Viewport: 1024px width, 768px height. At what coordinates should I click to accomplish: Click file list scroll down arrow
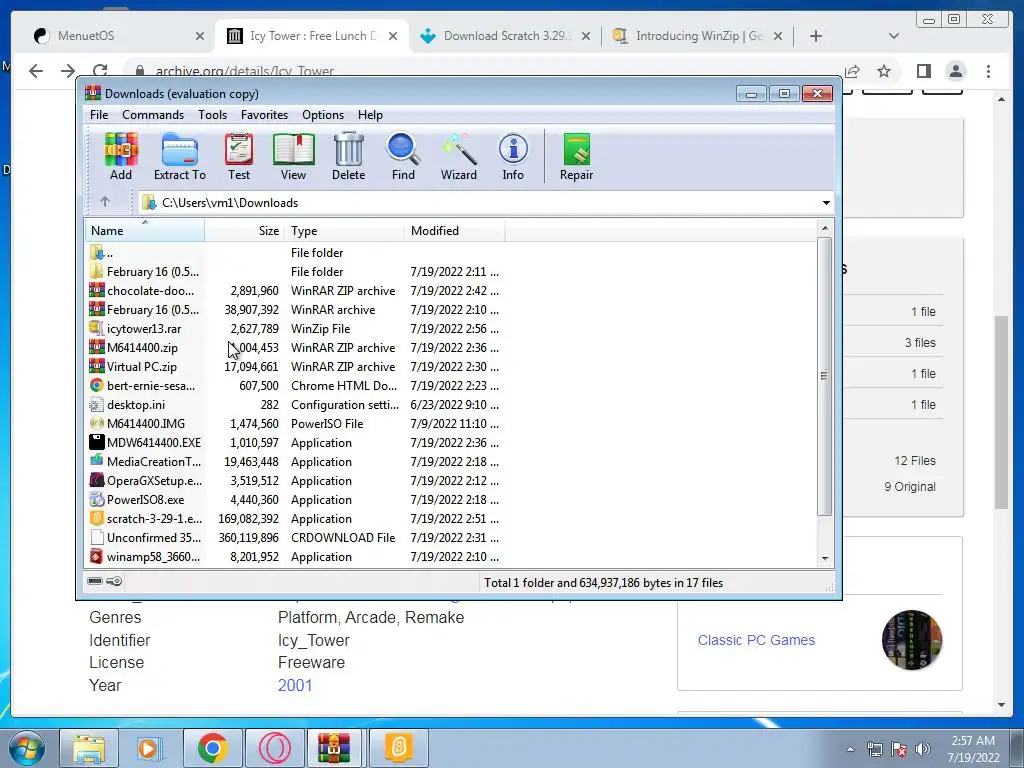825,558
